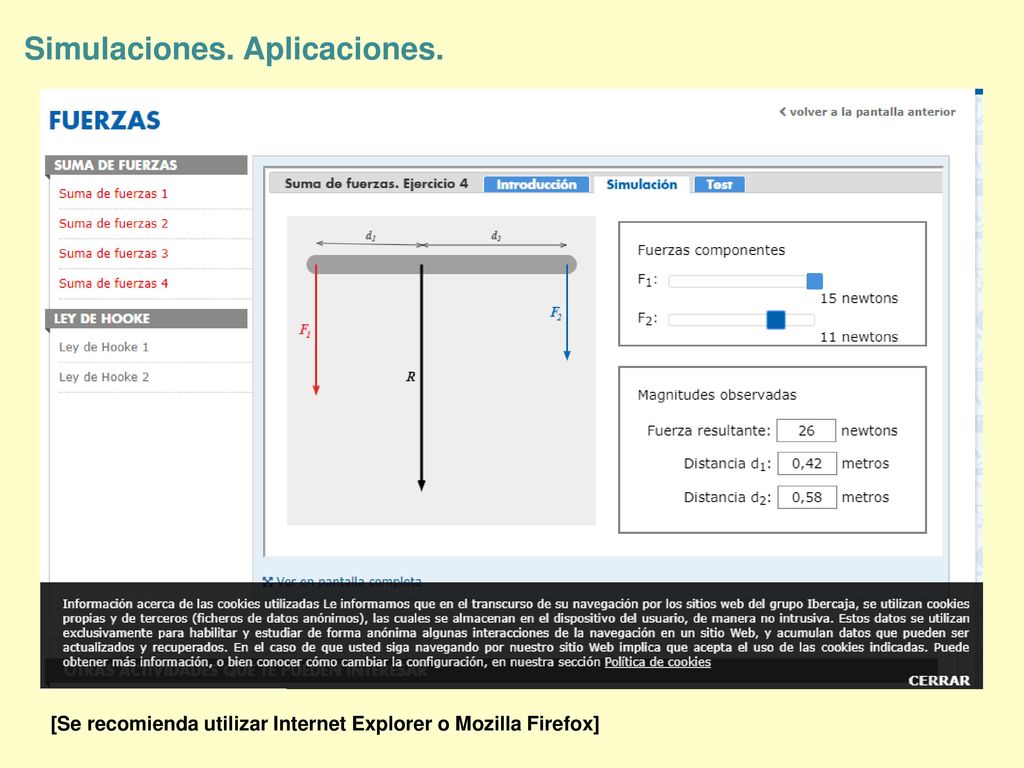Click the 'Fuerzas componentes' heading
Image resolution: width=1024 pixels, height=768 pixels.
[711, 249]
